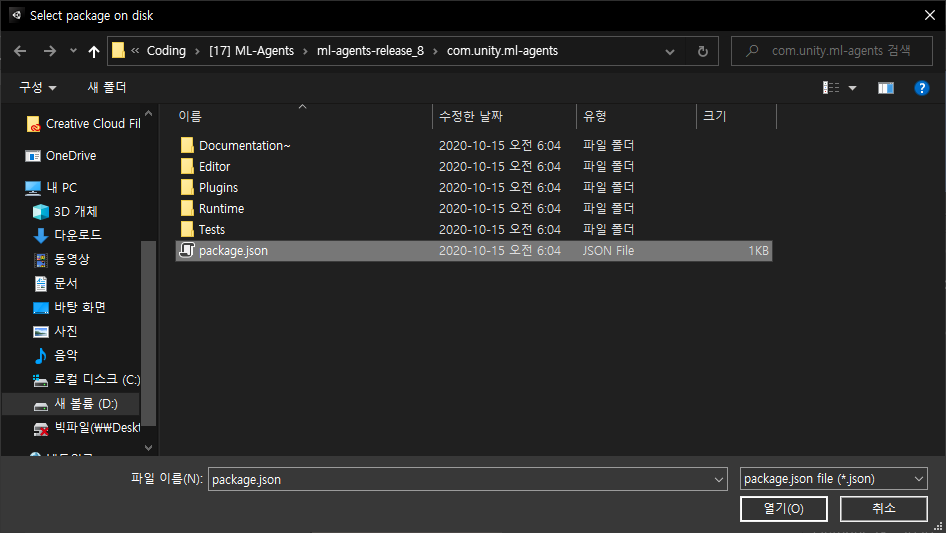
Task: Click the ml-agents-release_8 breadcrumb
Action: click(370, 51)
